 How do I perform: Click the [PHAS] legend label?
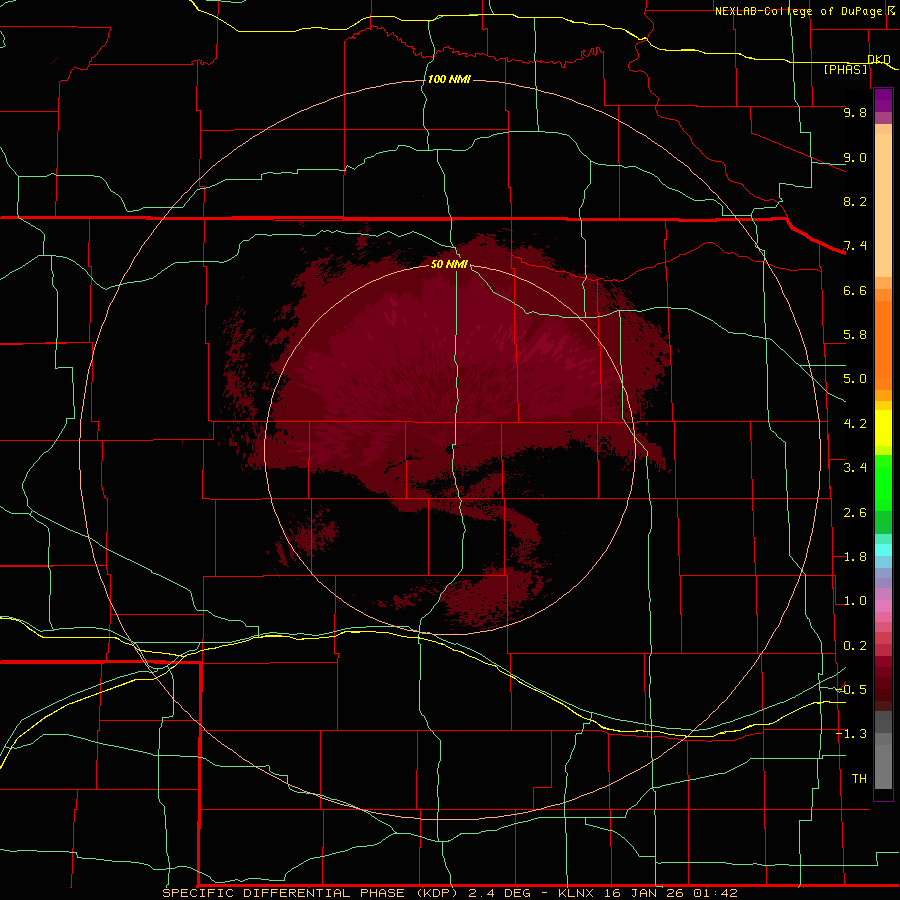(x=845, y=69)
